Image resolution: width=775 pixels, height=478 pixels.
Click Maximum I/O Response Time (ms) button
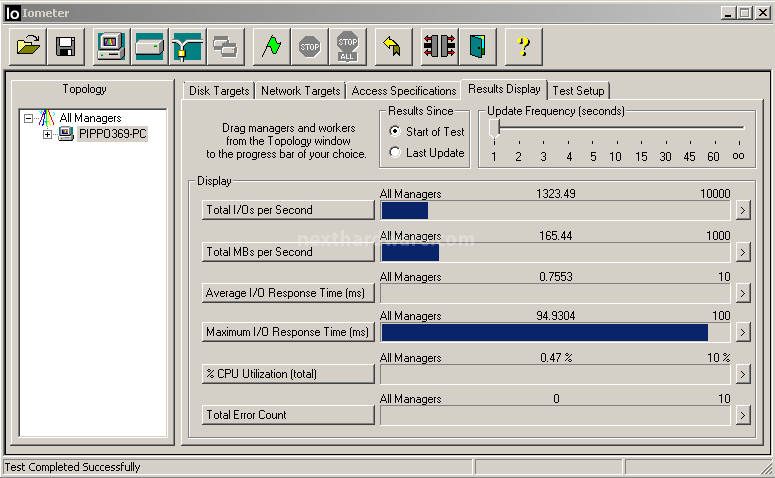[x=288, y=332]
